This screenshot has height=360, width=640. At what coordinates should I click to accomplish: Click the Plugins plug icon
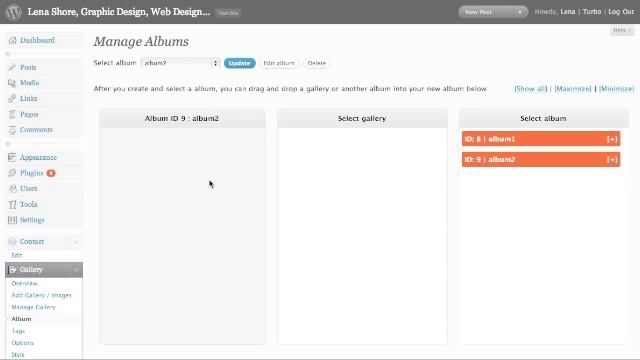click(x=12, y=173)
